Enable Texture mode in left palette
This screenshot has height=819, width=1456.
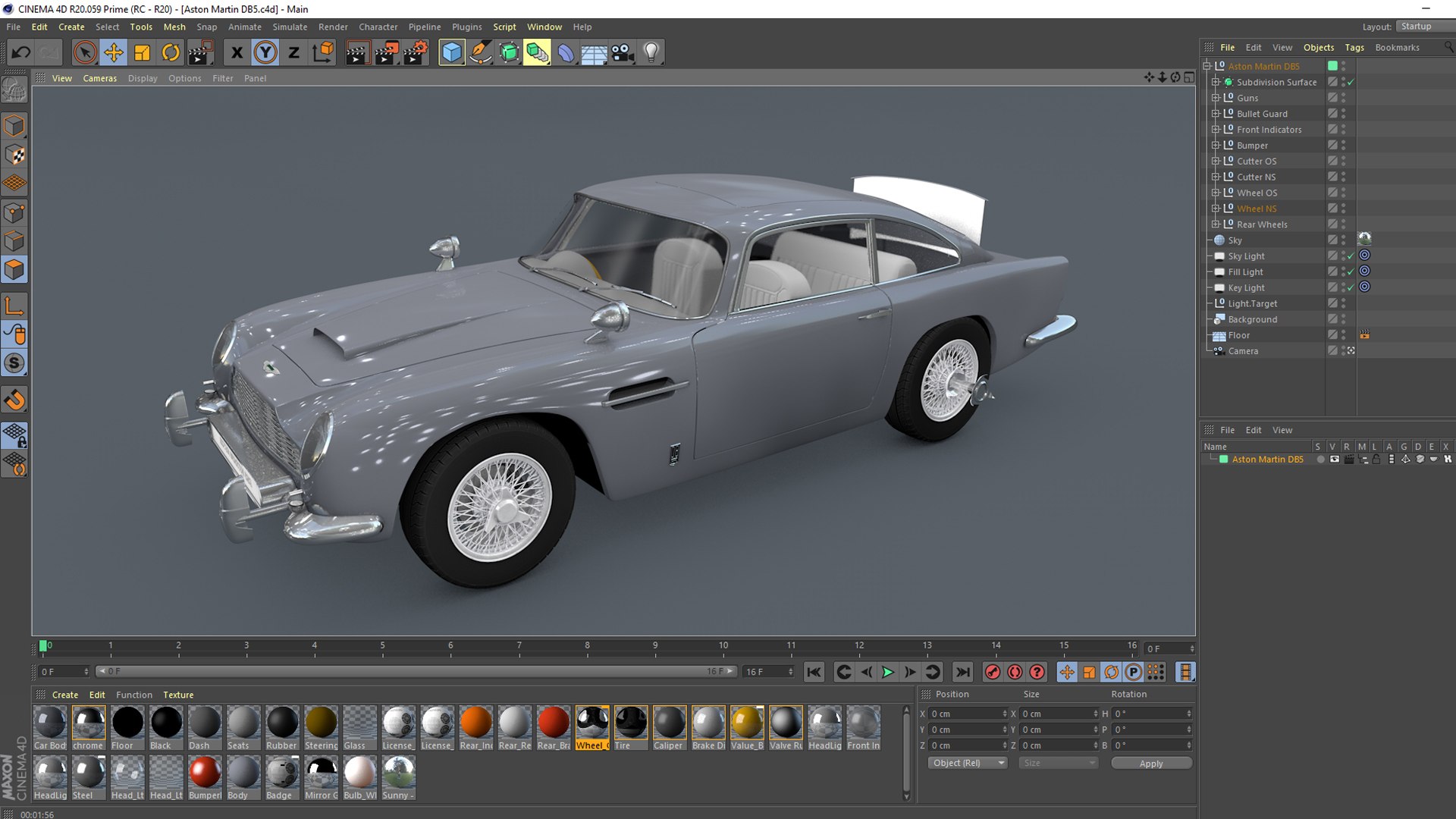click(14, 155)
